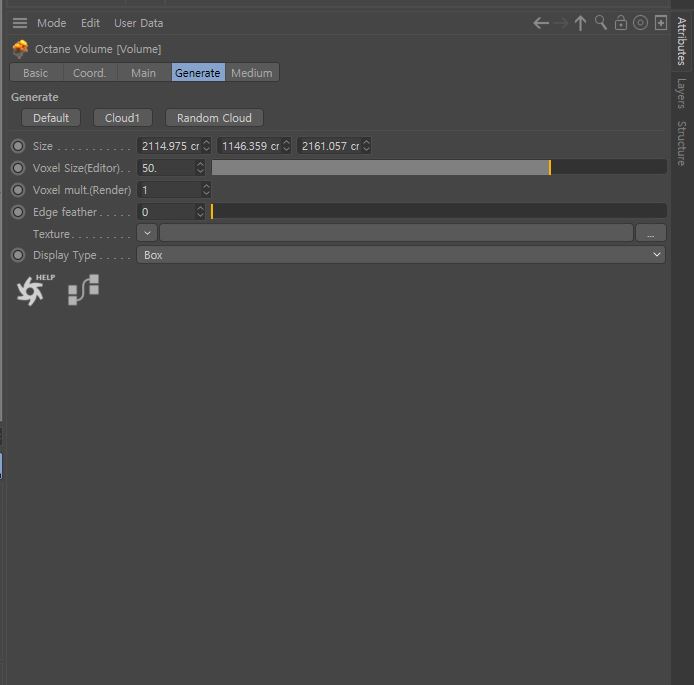The height and width of the screenshot is (685, 694).
Task: Select the Generate tab
Action: click(x=198, y=73)
